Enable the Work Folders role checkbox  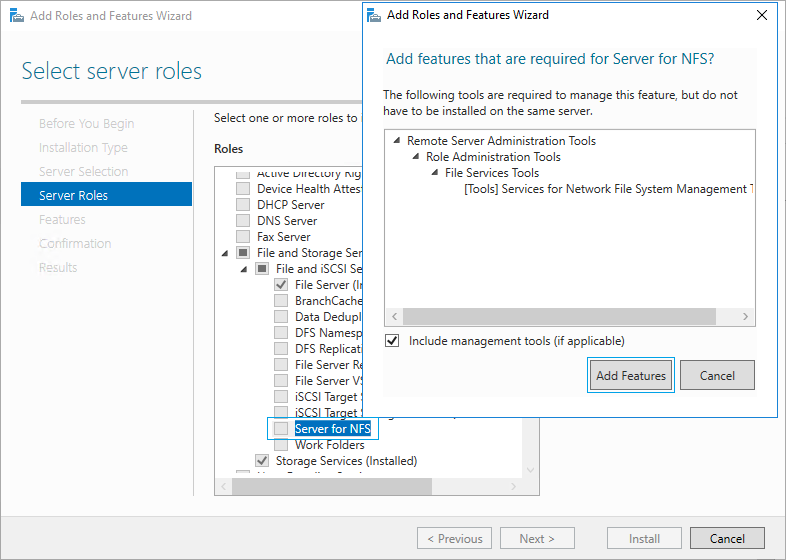(281, 445)
